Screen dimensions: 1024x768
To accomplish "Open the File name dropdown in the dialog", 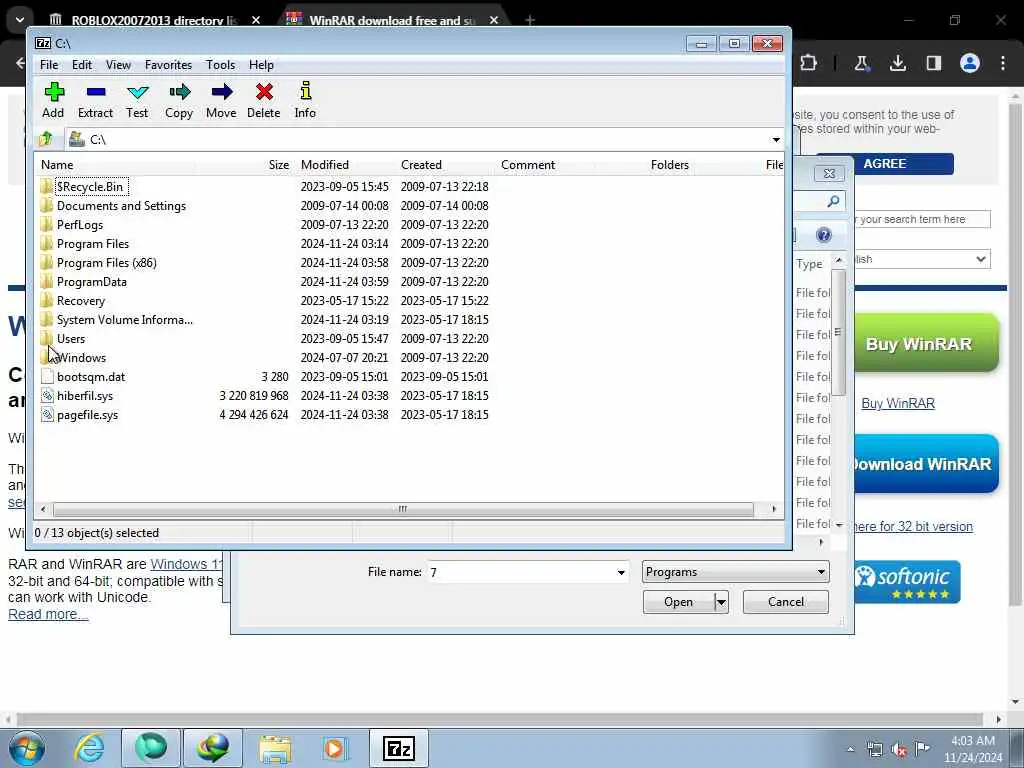I will (621, 573).
